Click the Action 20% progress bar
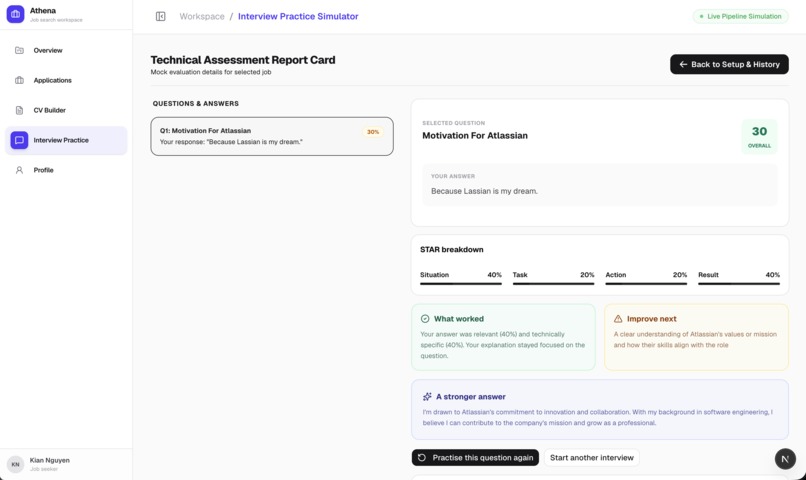Image resolution: width=806 pixels, height=480 pixels. click(646, 283)
